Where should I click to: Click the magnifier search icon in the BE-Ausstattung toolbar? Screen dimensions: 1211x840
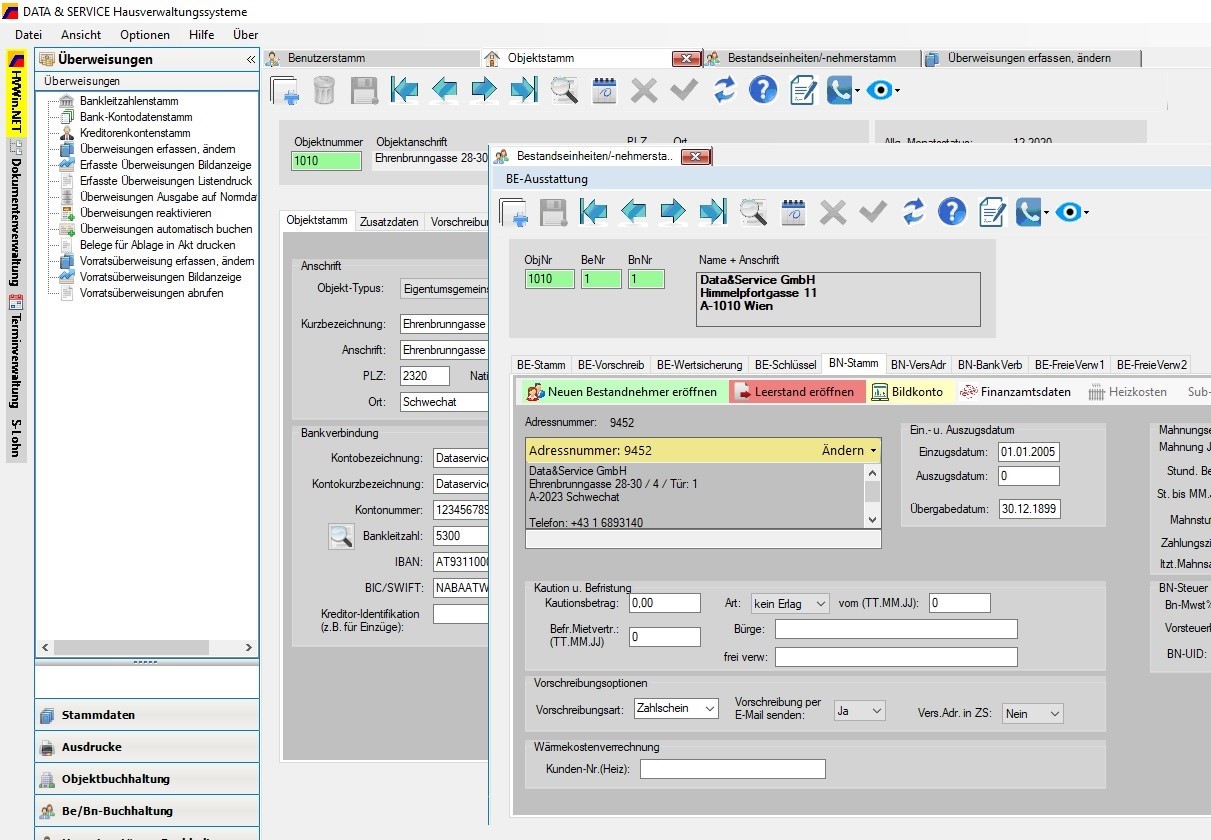click(x=753, y=211)
